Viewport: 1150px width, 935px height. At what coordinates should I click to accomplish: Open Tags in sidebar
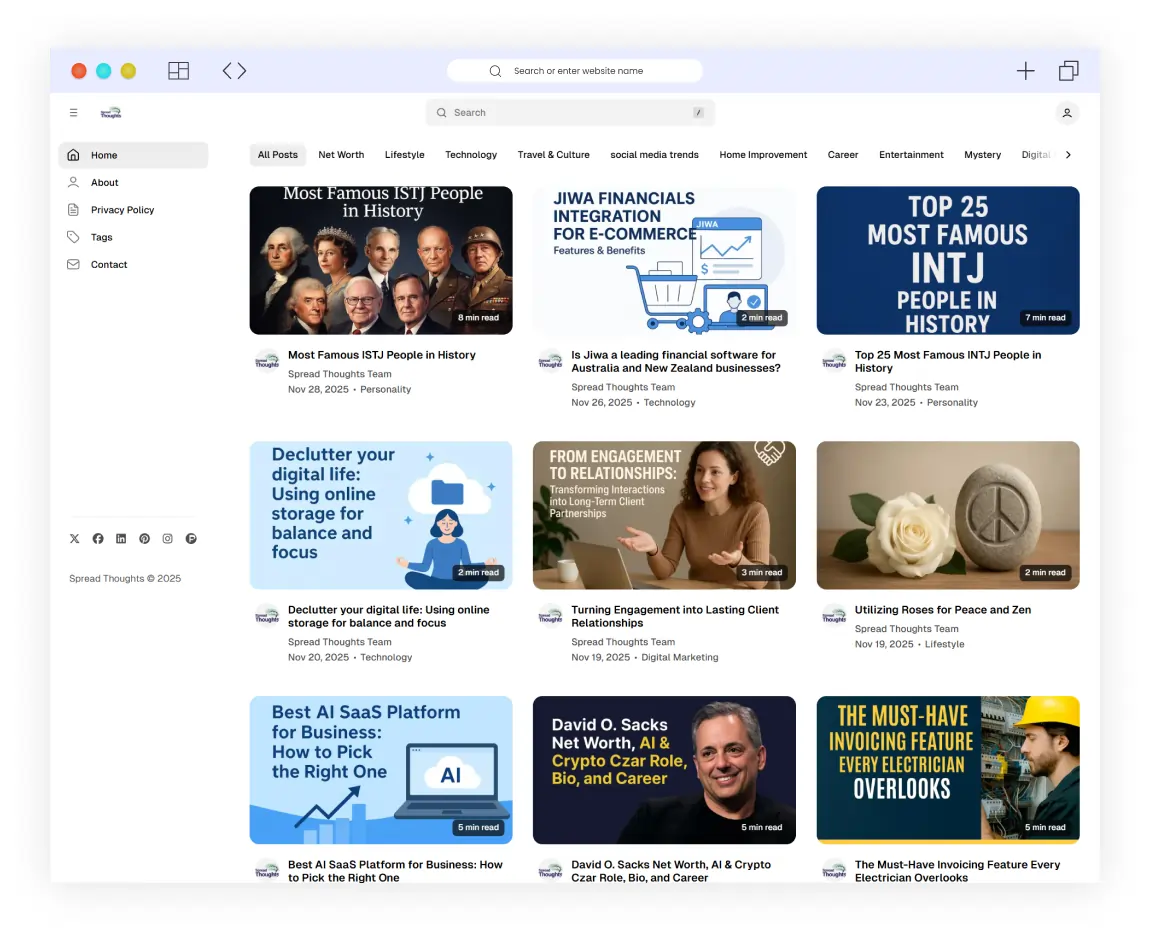[x=133, y=237]
